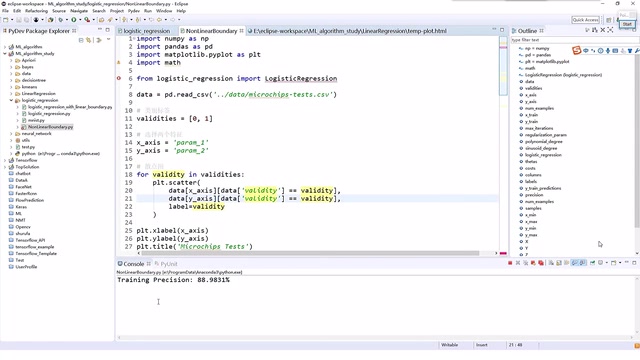Click the External Tools run icon
640x360 pixels.
(x=87, y=20)
